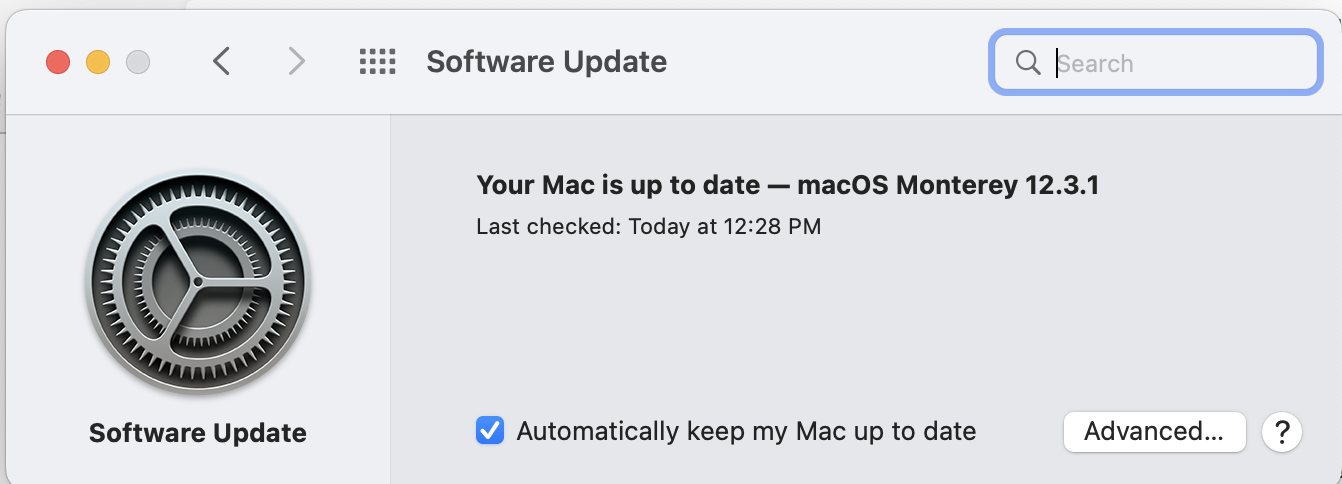Click the gray zoom window button

tap(138, 63)
